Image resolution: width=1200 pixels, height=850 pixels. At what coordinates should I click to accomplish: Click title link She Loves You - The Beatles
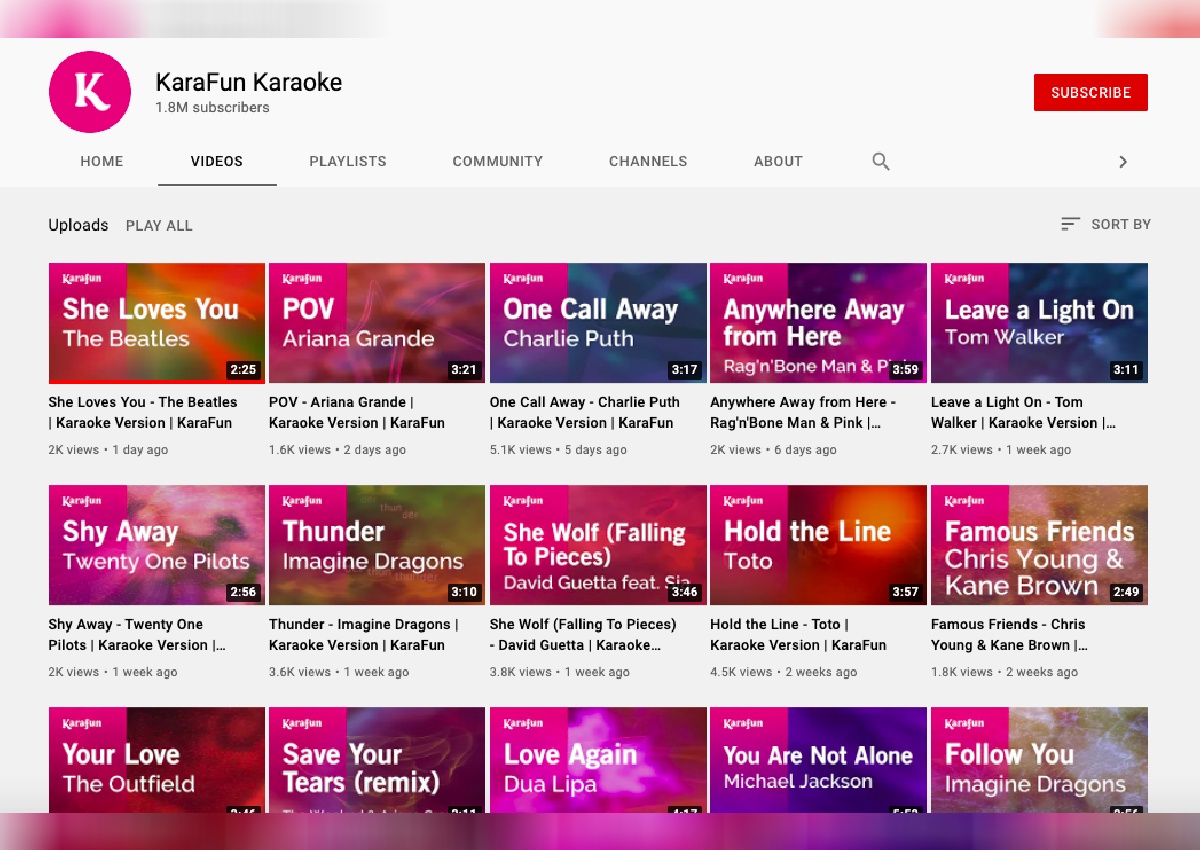tap(143, 412)
